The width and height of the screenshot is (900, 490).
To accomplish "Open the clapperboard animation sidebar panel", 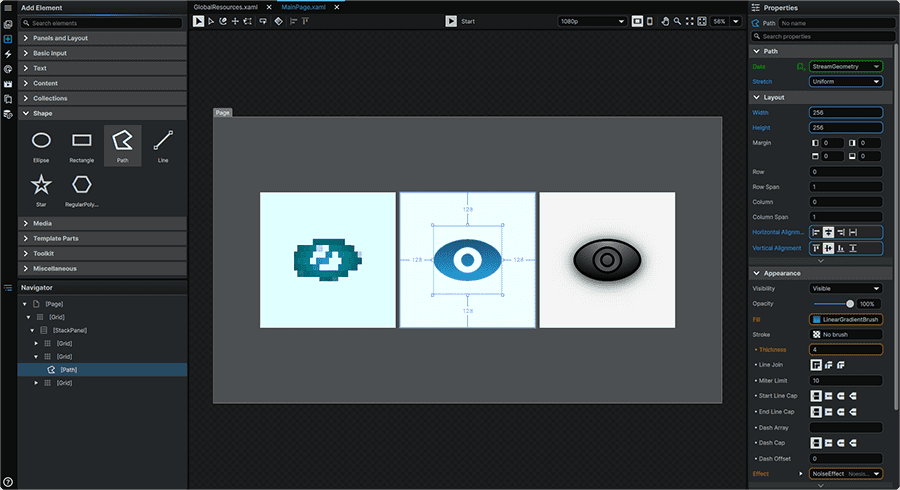I will [8, 84].
